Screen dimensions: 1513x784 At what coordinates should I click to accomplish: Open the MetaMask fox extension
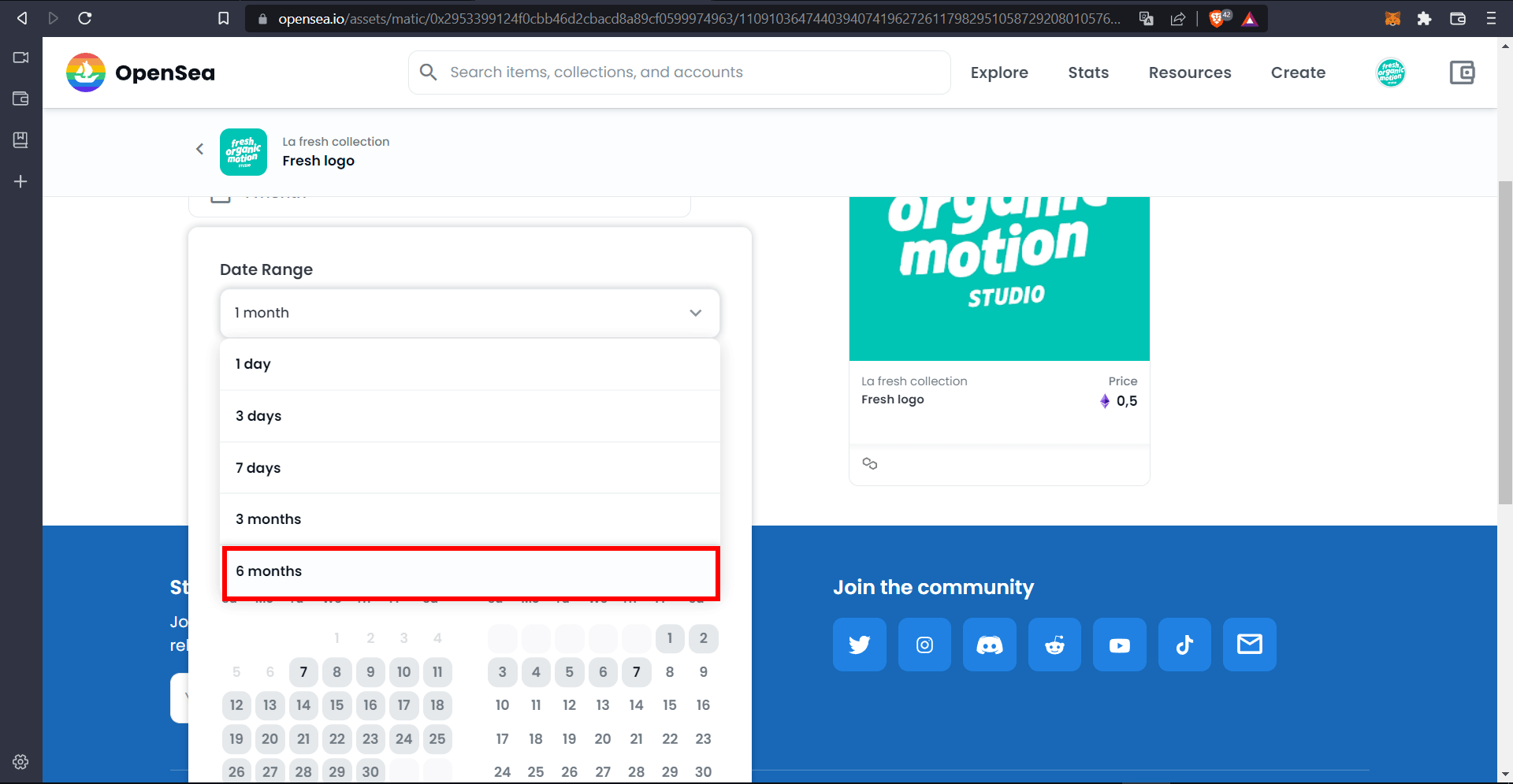[x=1392, y=19]
